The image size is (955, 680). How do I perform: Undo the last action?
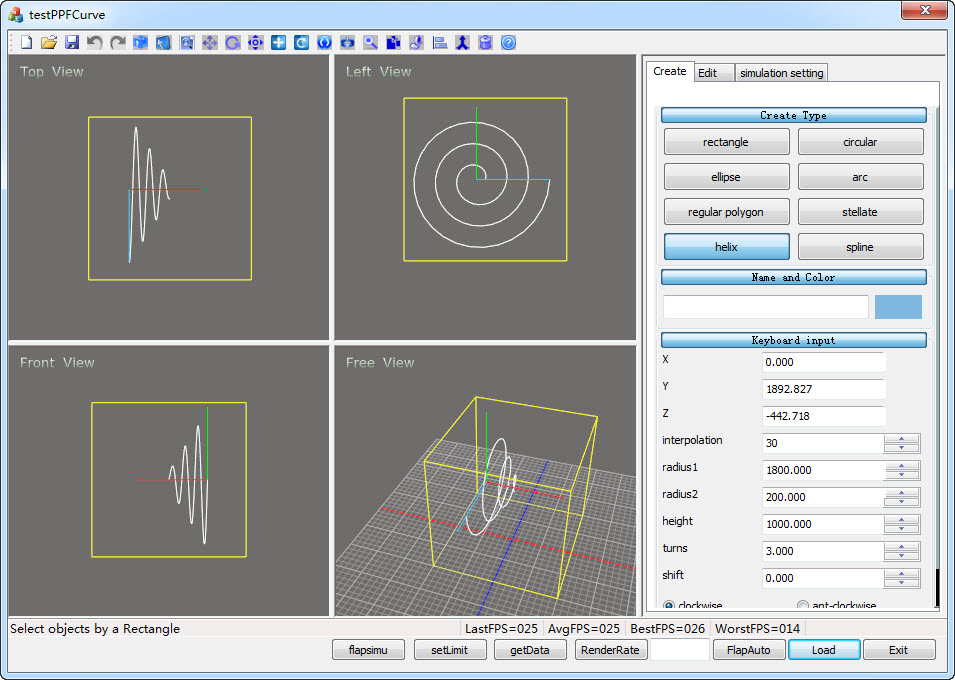point(94,42)
